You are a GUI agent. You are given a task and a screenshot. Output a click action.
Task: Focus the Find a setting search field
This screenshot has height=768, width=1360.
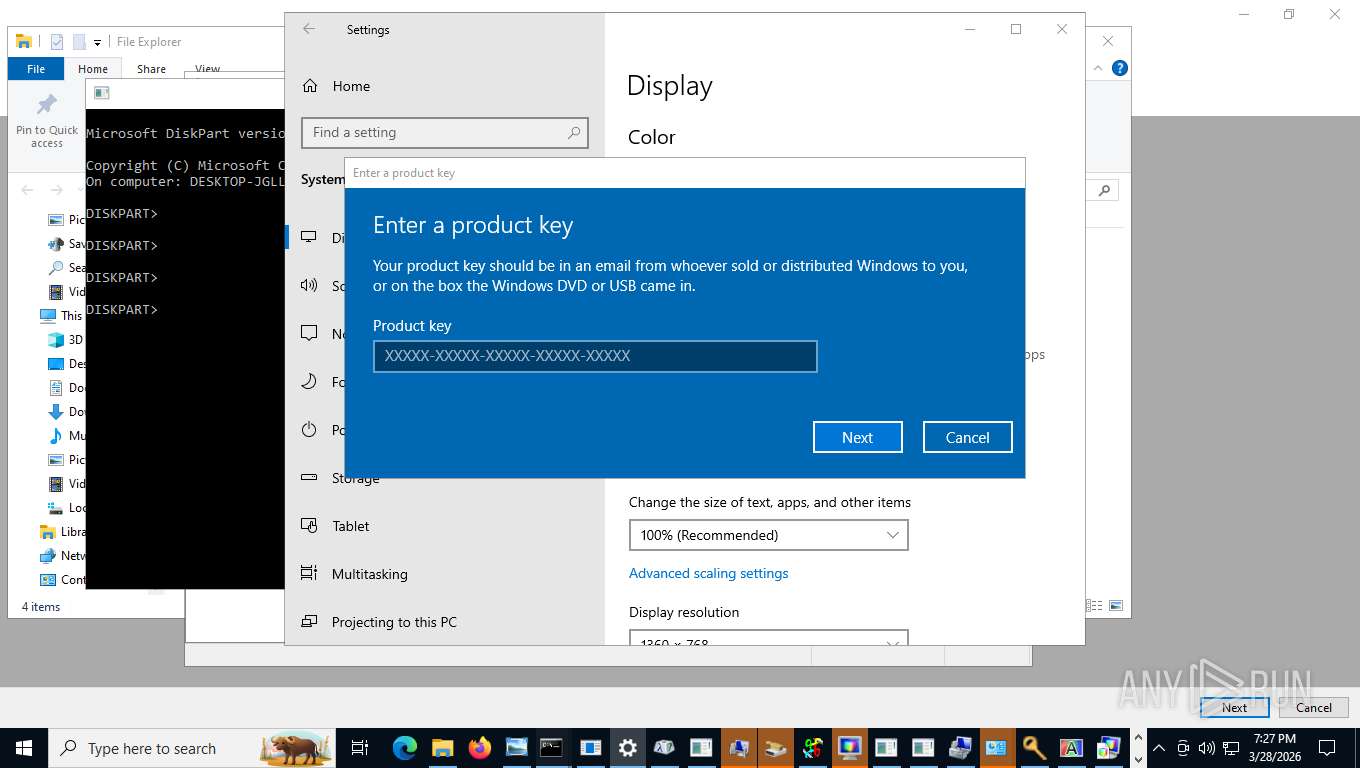(445, 132)
